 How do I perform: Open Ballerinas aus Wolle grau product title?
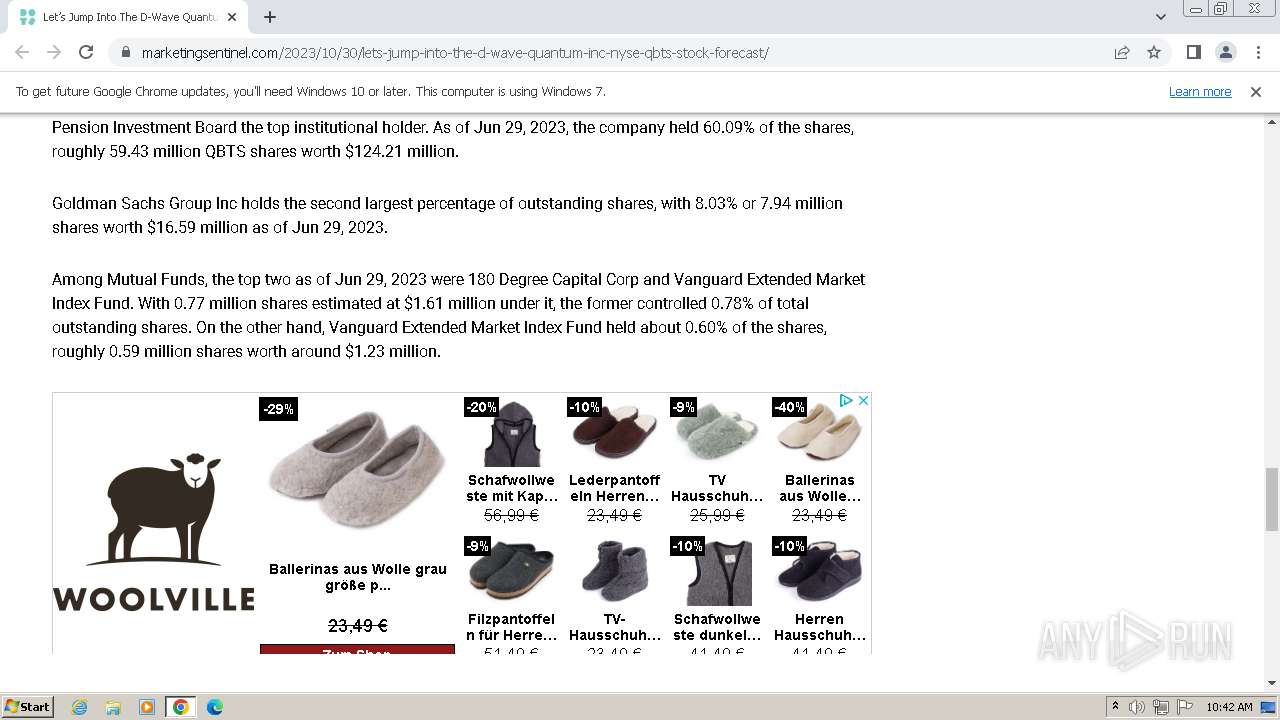pos(358,577)
